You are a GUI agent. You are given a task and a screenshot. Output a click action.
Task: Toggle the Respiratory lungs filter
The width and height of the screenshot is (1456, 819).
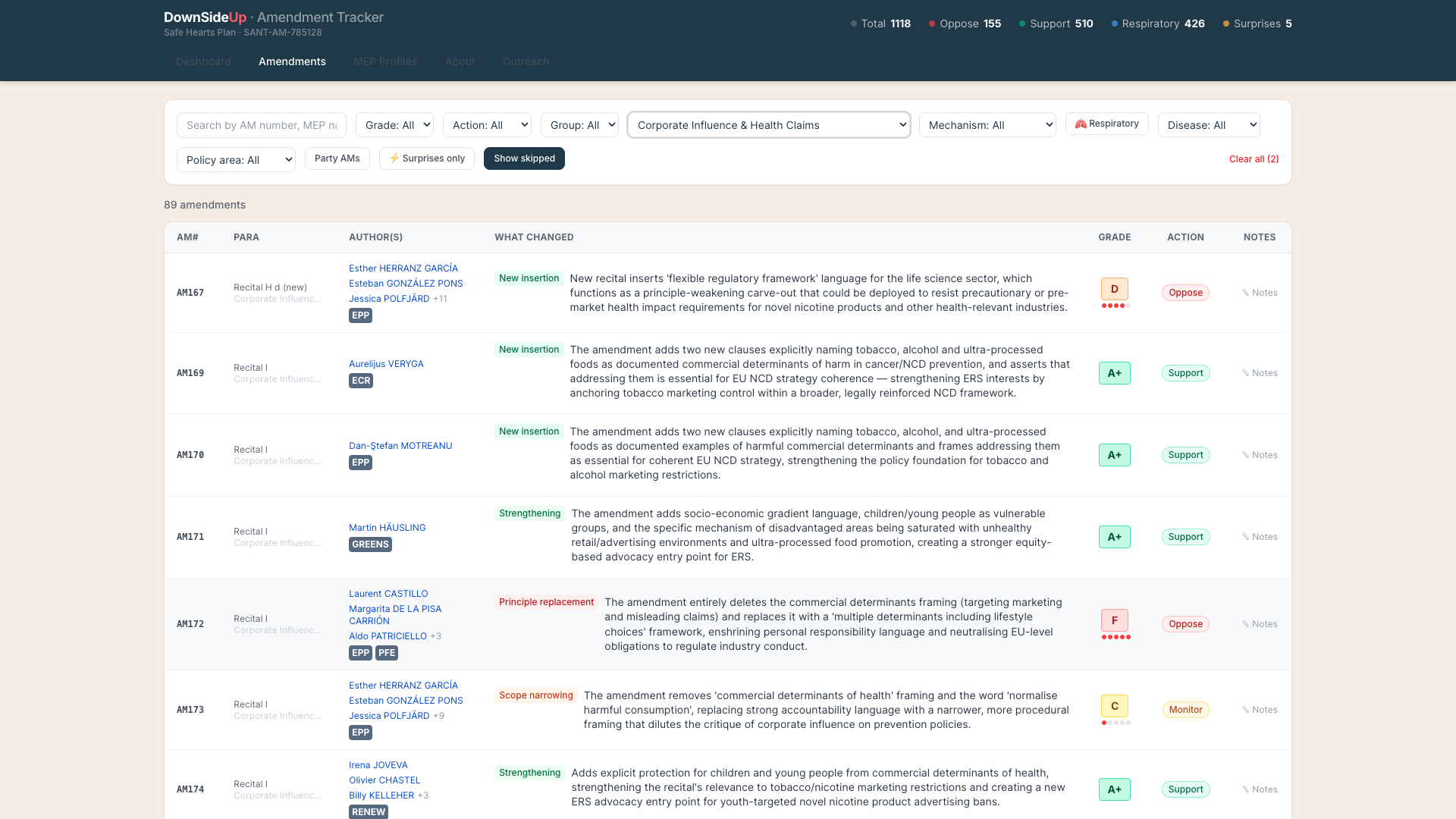pos(1107,124)
